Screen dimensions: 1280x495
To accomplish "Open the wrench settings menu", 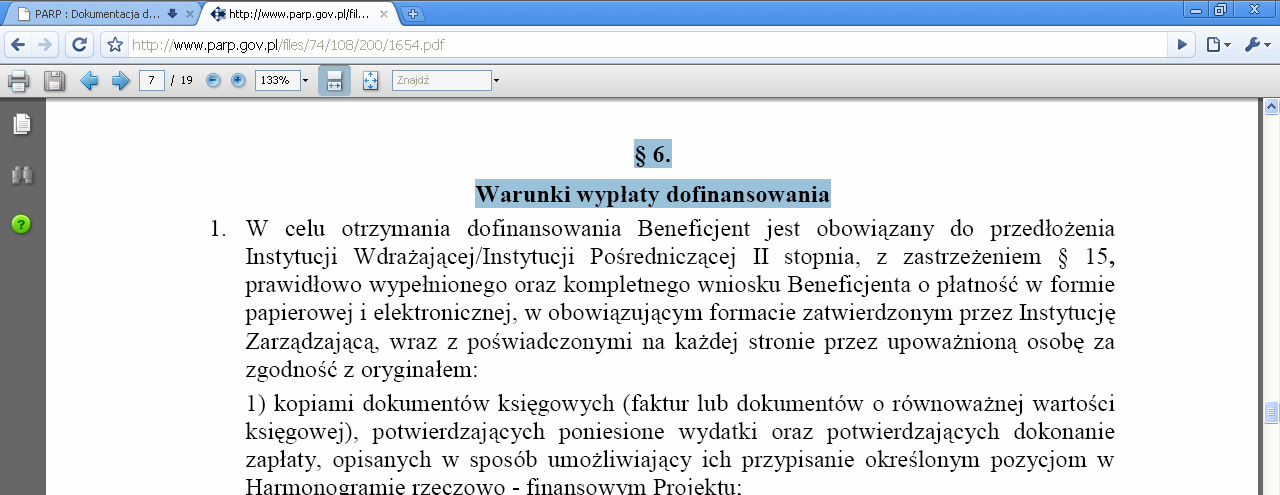I will pyautogui.click(x=1256, y=45).
